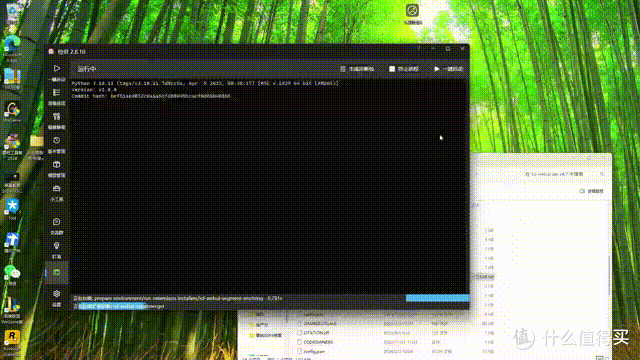Click the Python version console line

pyautogui.click(x=205, y=83)
